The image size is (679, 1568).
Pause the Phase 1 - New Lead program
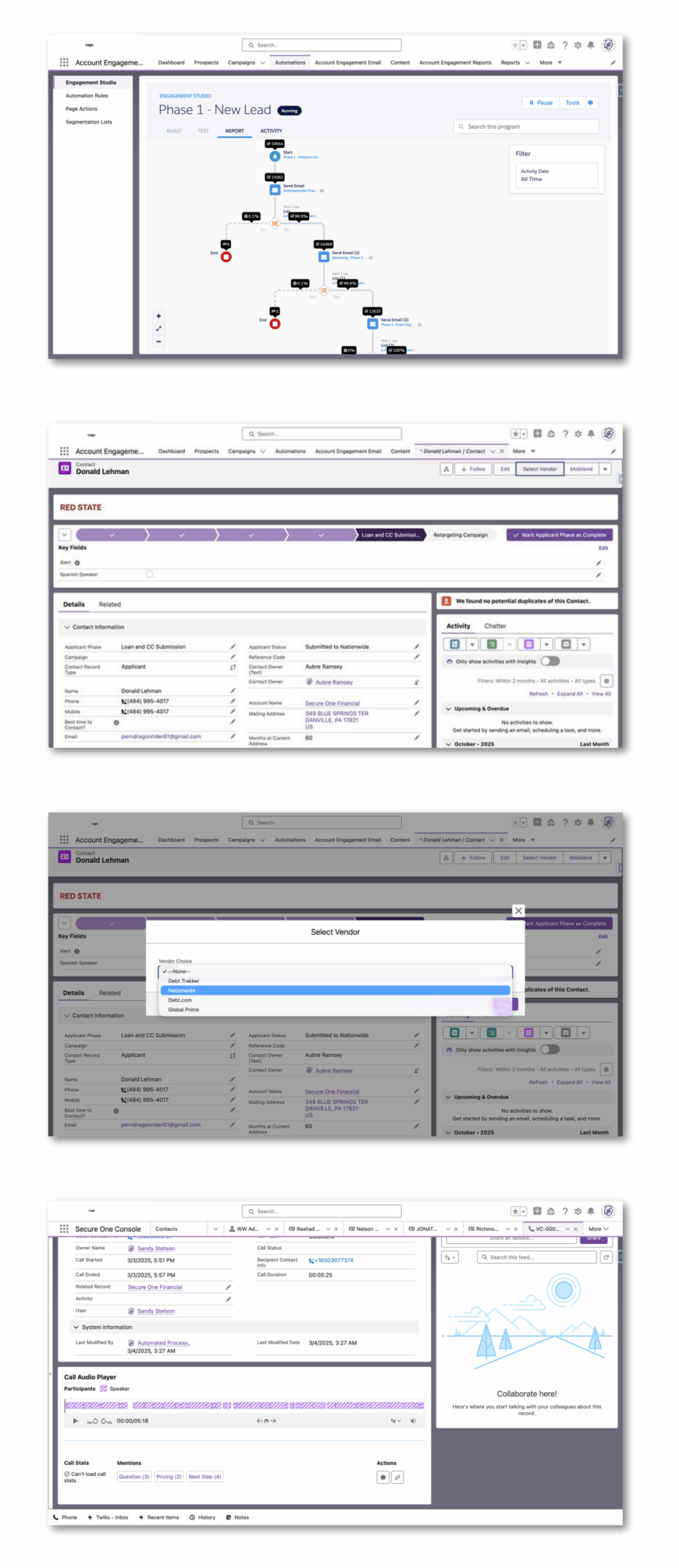click(x=540, y=102)
